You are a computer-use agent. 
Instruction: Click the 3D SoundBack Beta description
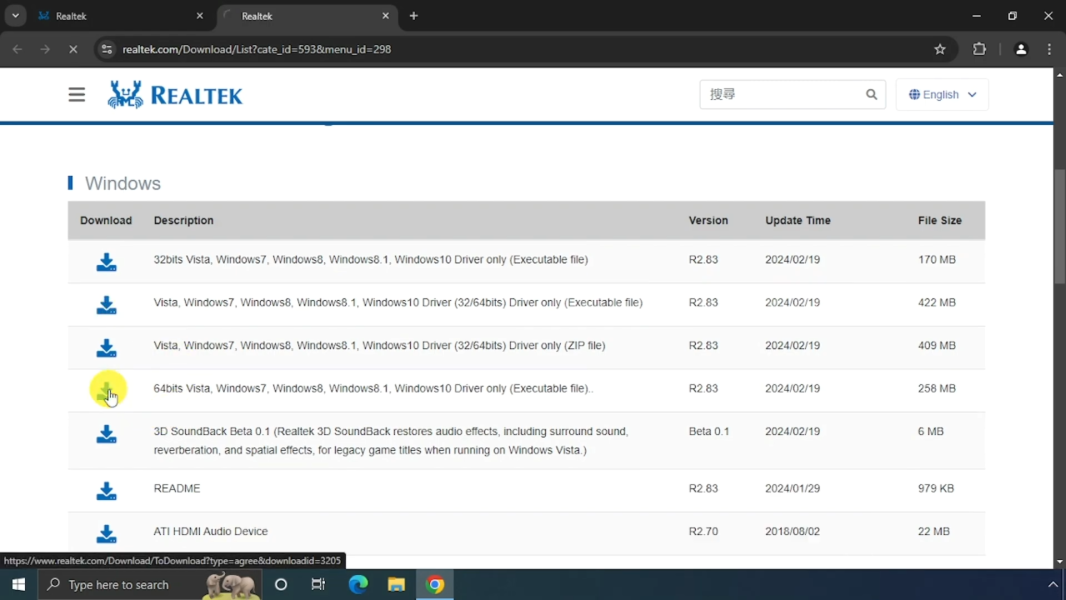click(x=391, y=440)
